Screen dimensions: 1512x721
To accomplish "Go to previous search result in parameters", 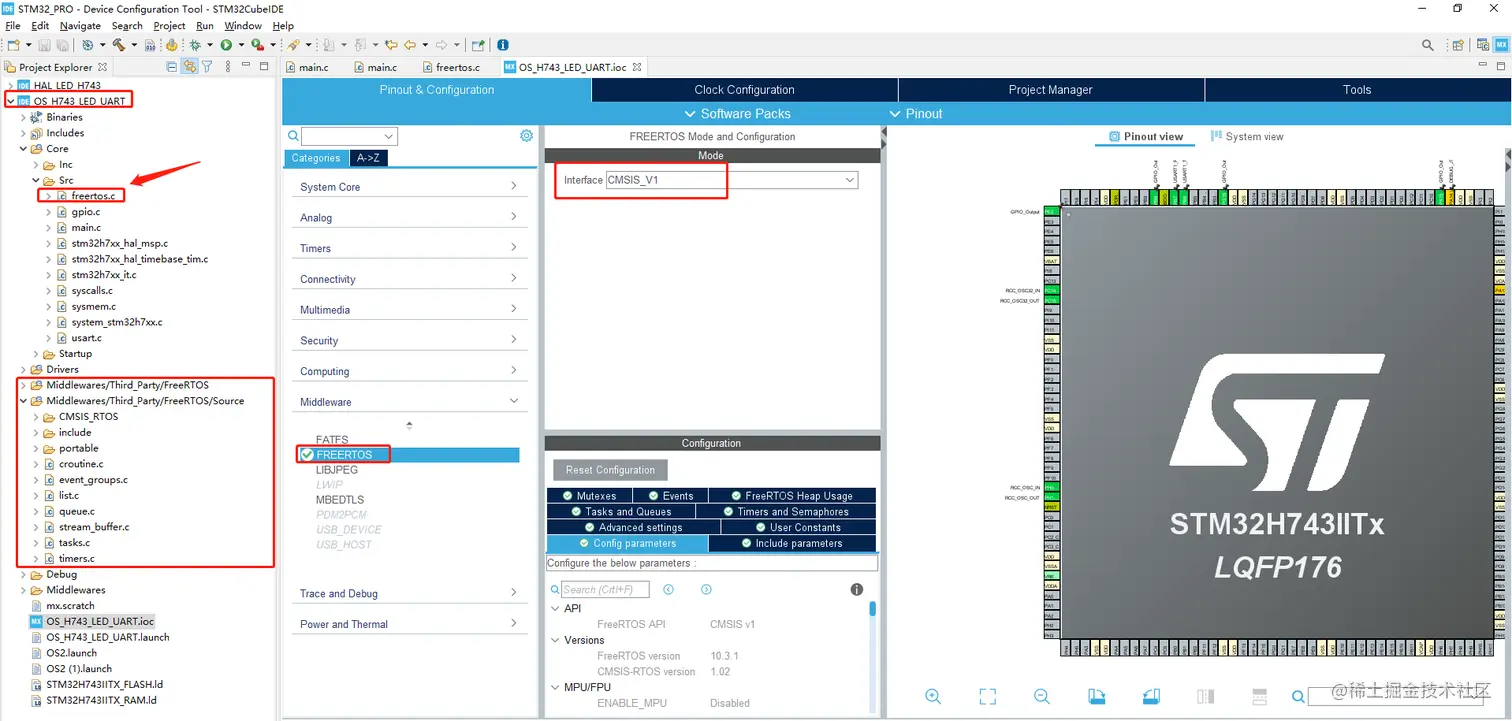I will [x=669, y=590].
